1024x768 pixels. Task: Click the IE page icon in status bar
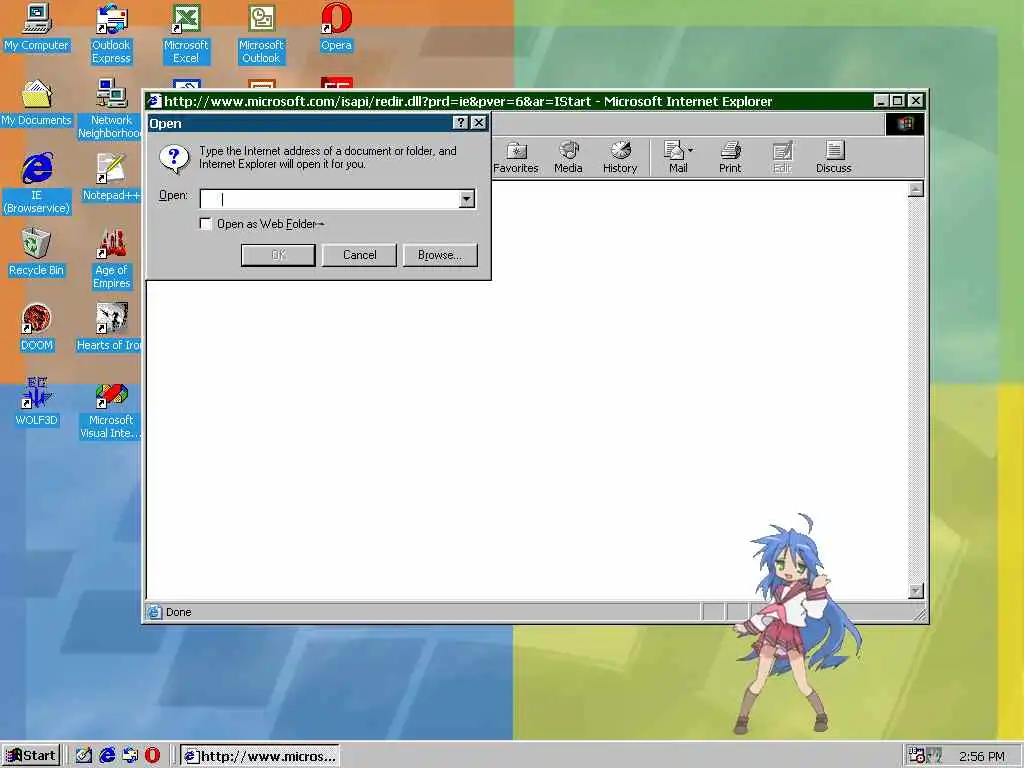point(154,613)
